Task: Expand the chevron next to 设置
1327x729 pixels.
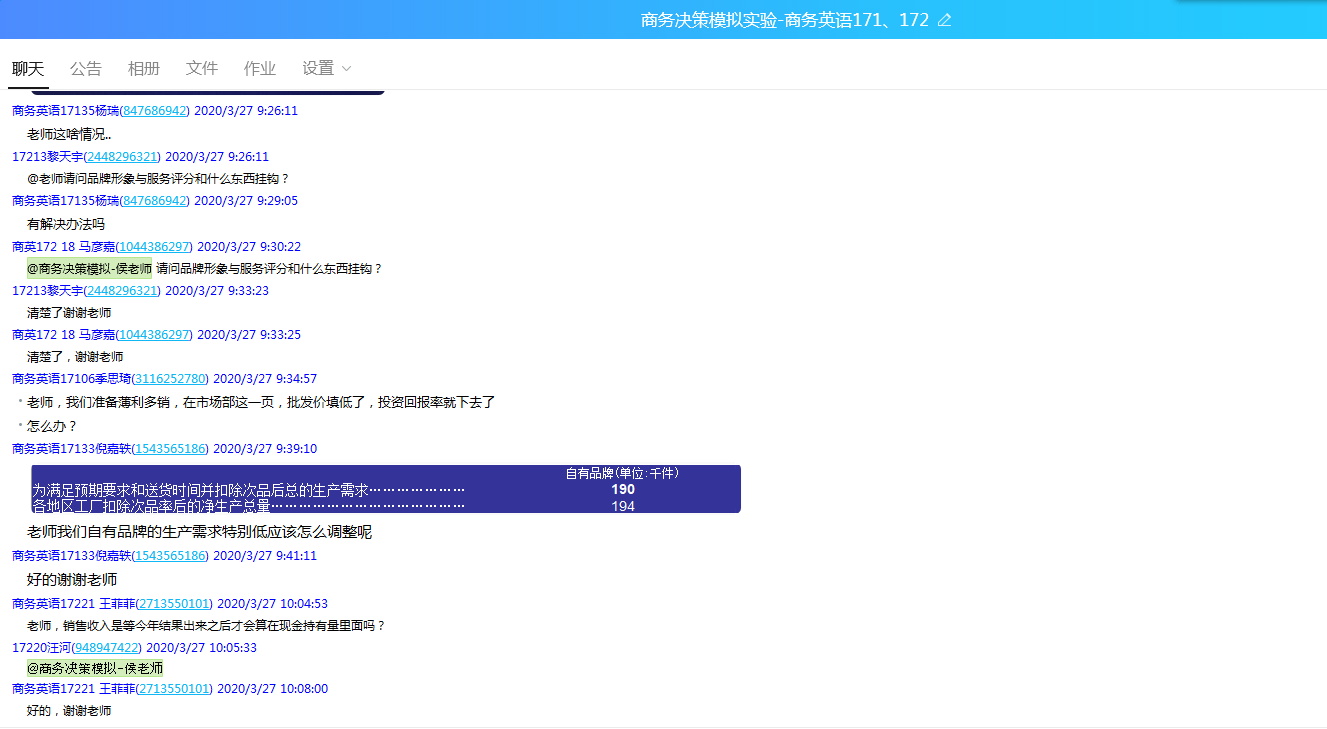Action: point(346,68)
